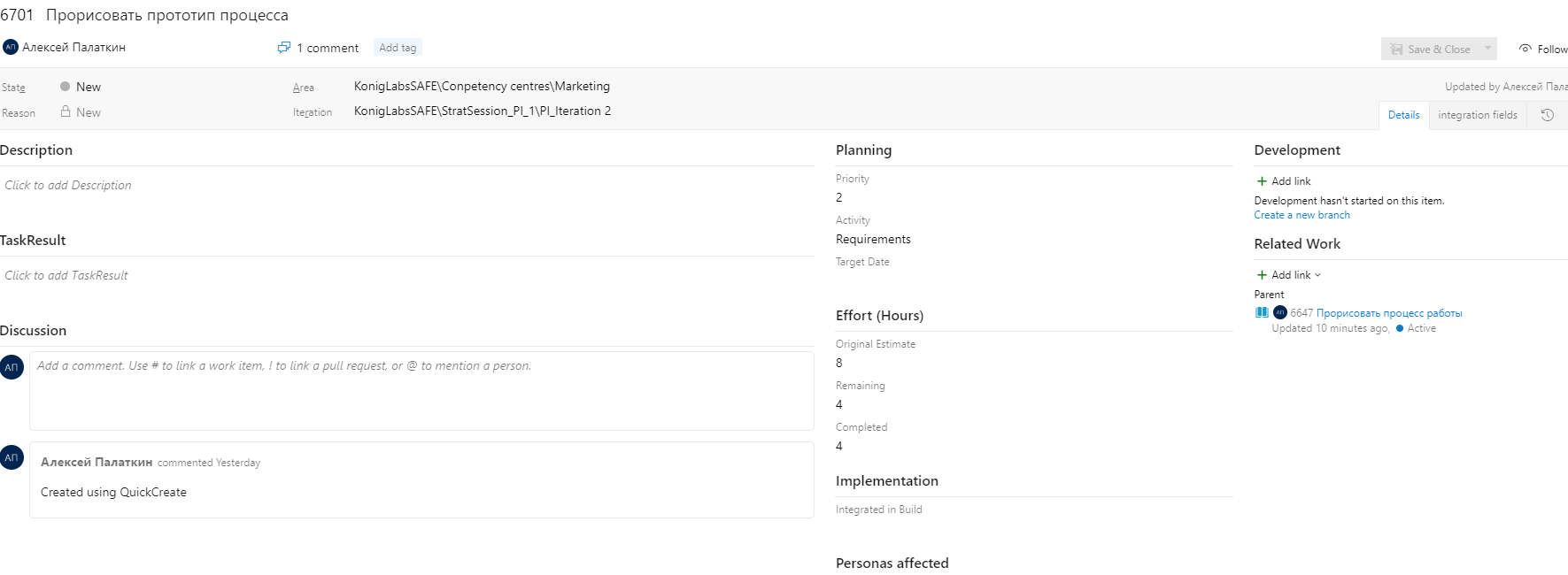
Task: Click the eye icon on the Follow button
Action: point(1526,49)
